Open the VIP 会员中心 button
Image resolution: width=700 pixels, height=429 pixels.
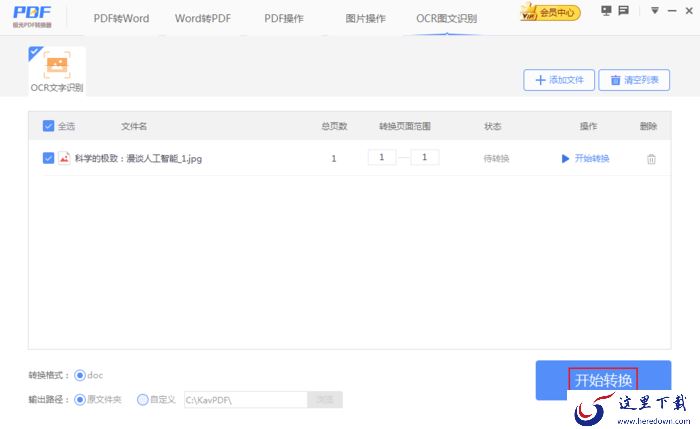550,12
